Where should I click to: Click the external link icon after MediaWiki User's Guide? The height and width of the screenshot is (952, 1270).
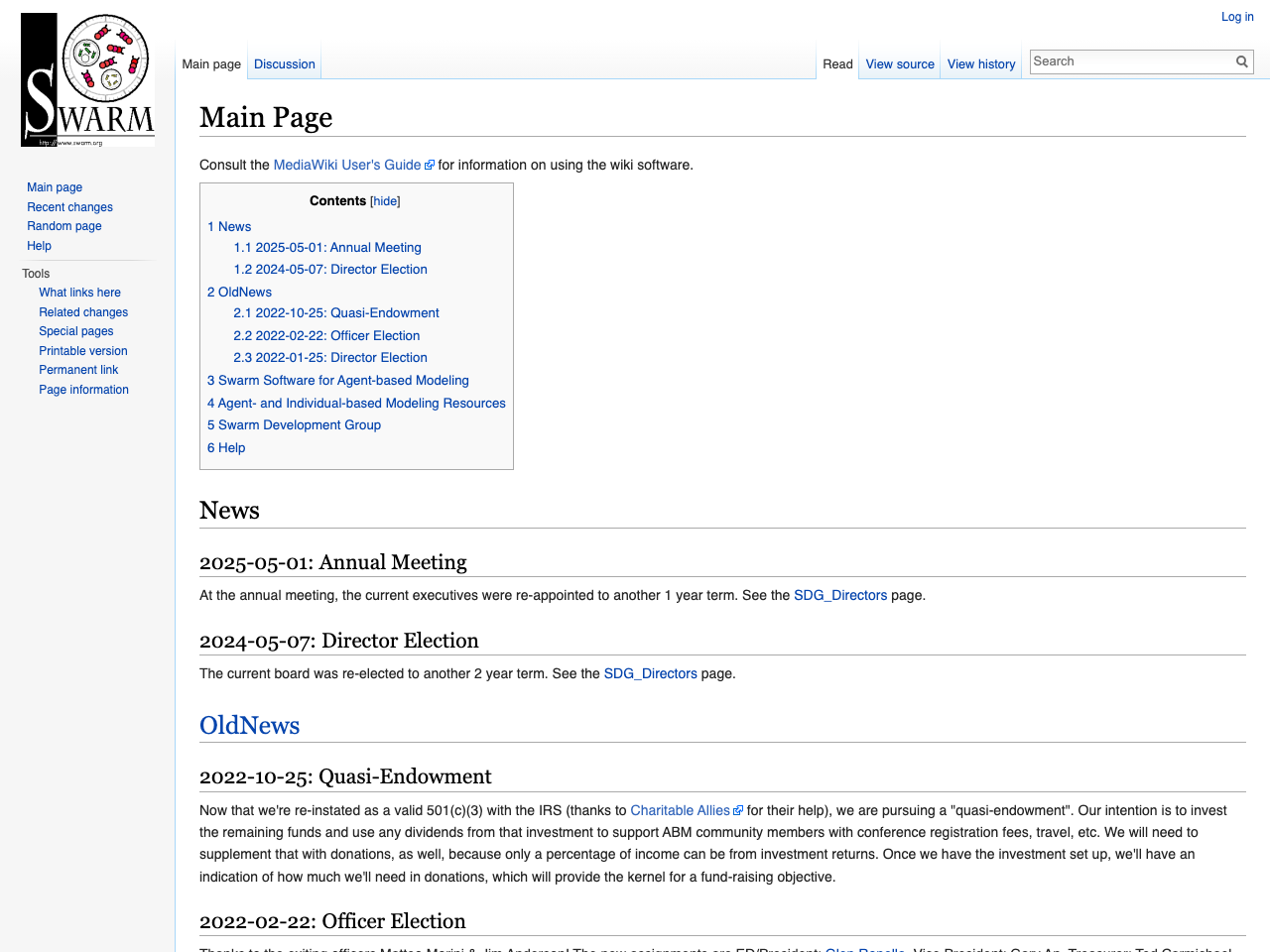tap(430, 166)
